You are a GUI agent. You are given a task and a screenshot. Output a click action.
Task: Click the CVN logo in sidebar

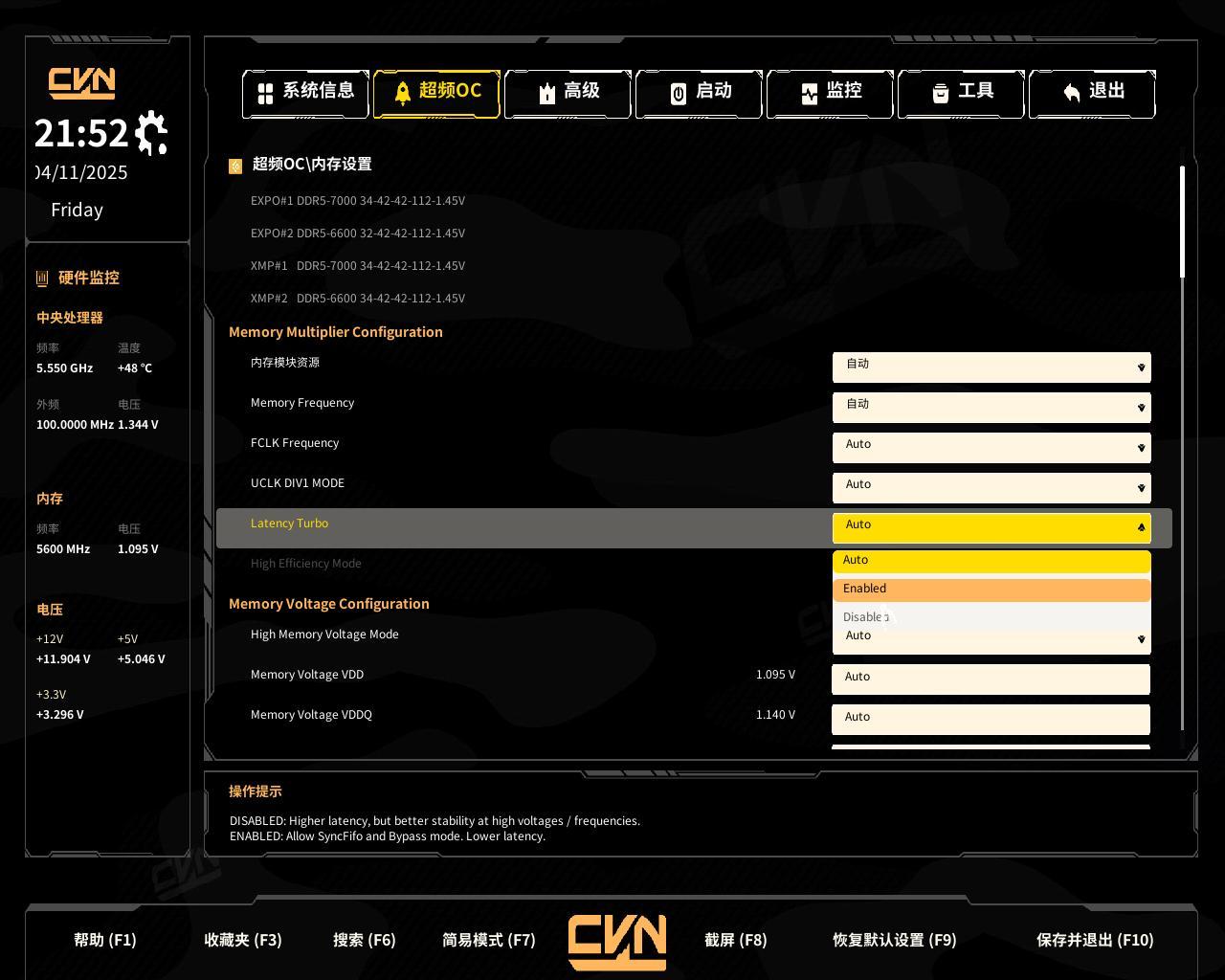click(x=82, y=83)
